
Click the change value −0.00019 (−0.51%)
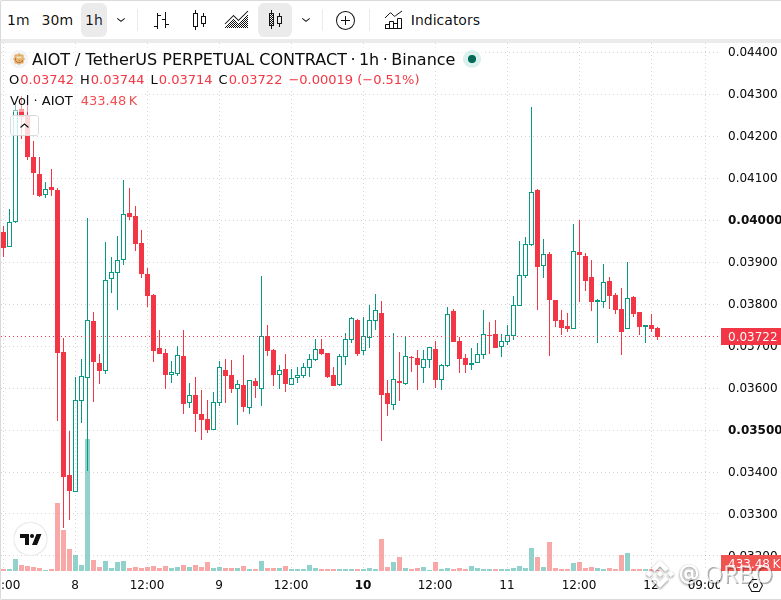tap(354, 80)
